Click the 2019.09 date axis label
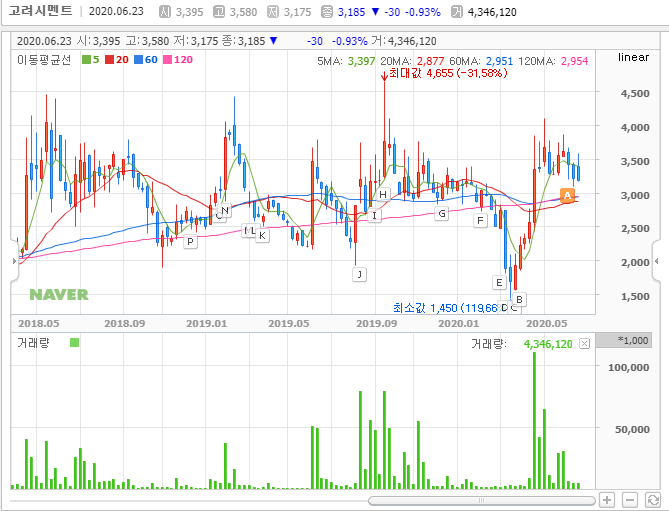The height and width of the screenshot is (511, 669). (376, 324)
